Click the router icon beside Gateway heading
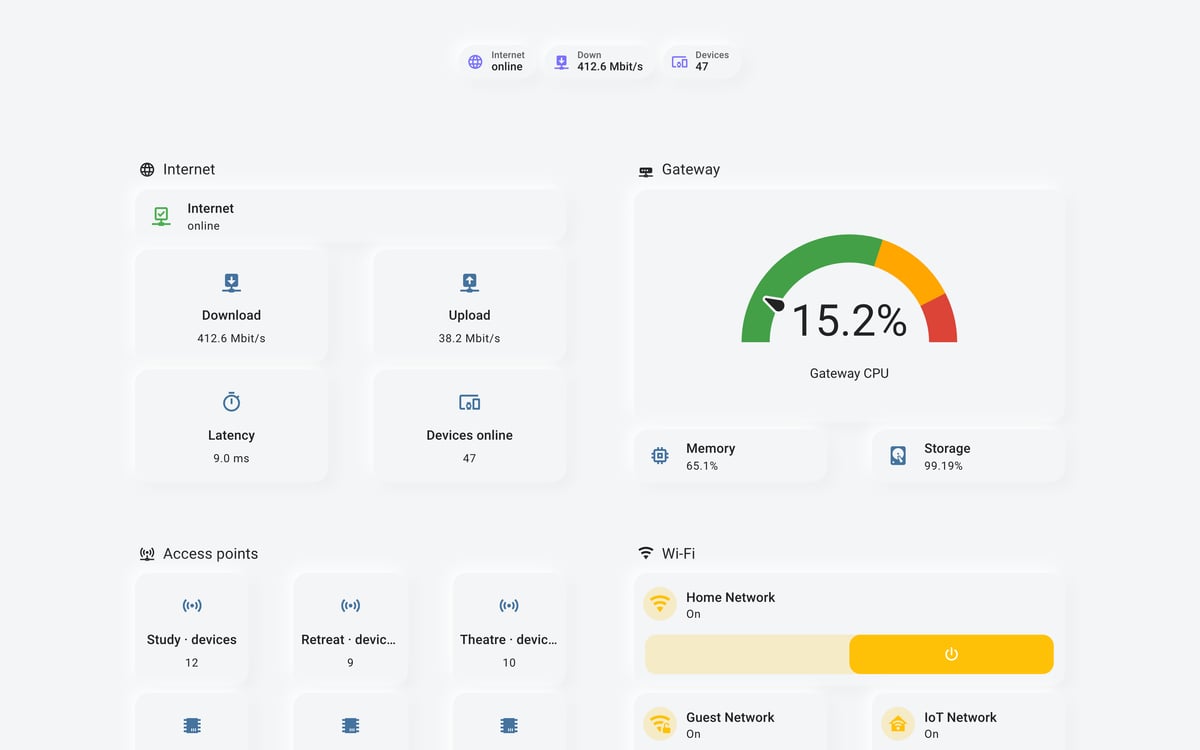The image size is (1200, 750). [646, 171]
